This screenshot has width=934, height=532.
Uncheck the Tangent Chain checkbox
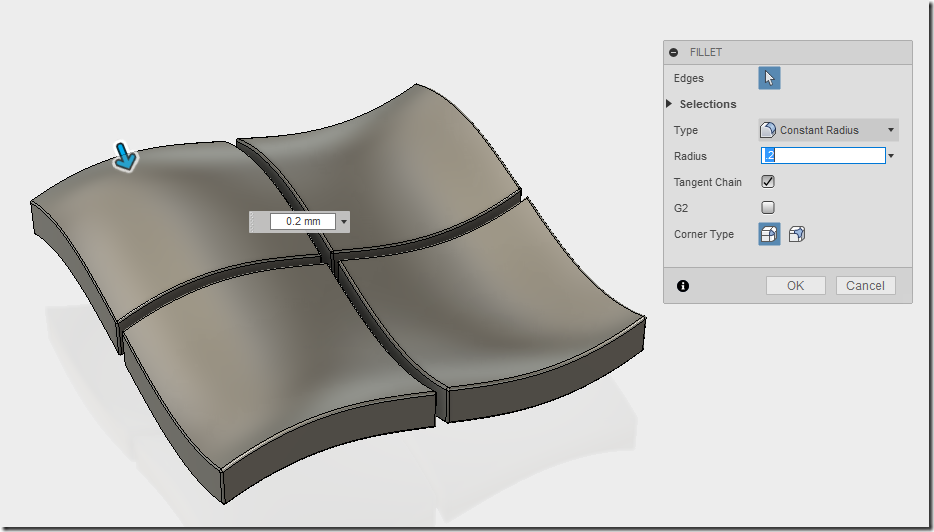click(x=768, y=182)
